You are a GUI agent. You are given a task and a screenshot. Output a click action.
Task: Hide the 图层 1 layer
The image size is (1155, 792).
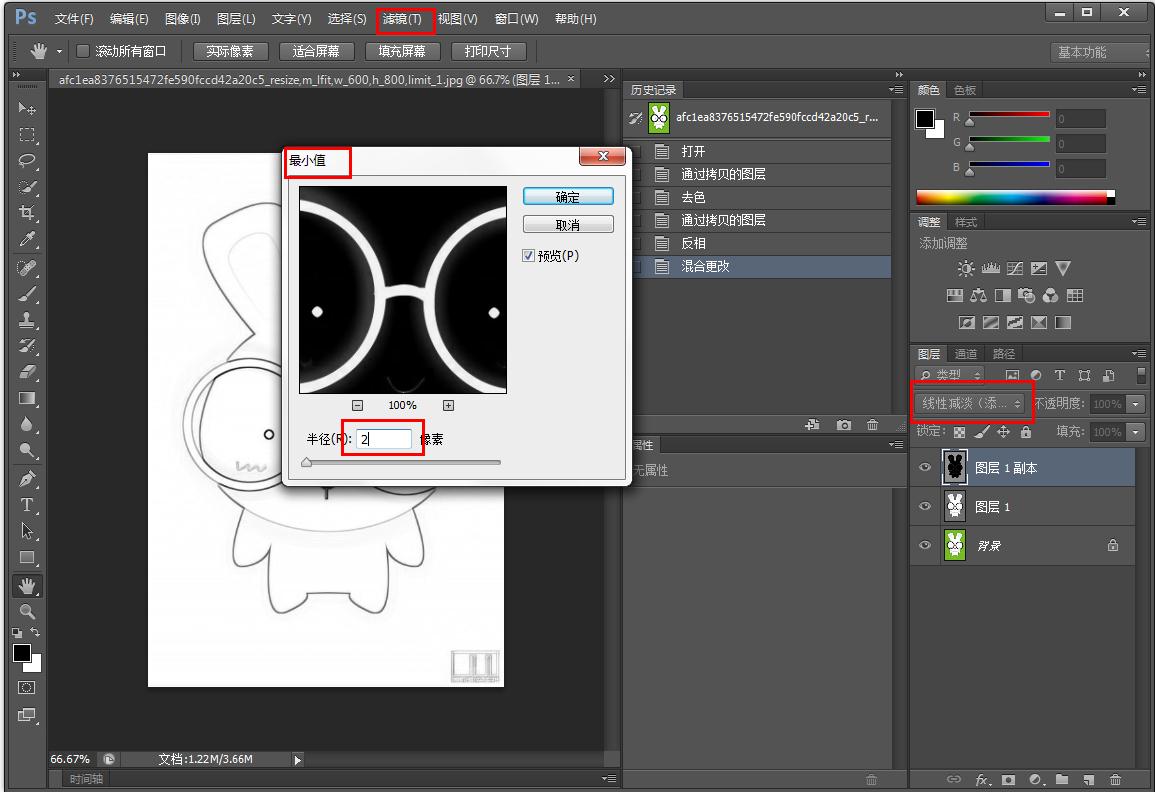tap(924, 506)
